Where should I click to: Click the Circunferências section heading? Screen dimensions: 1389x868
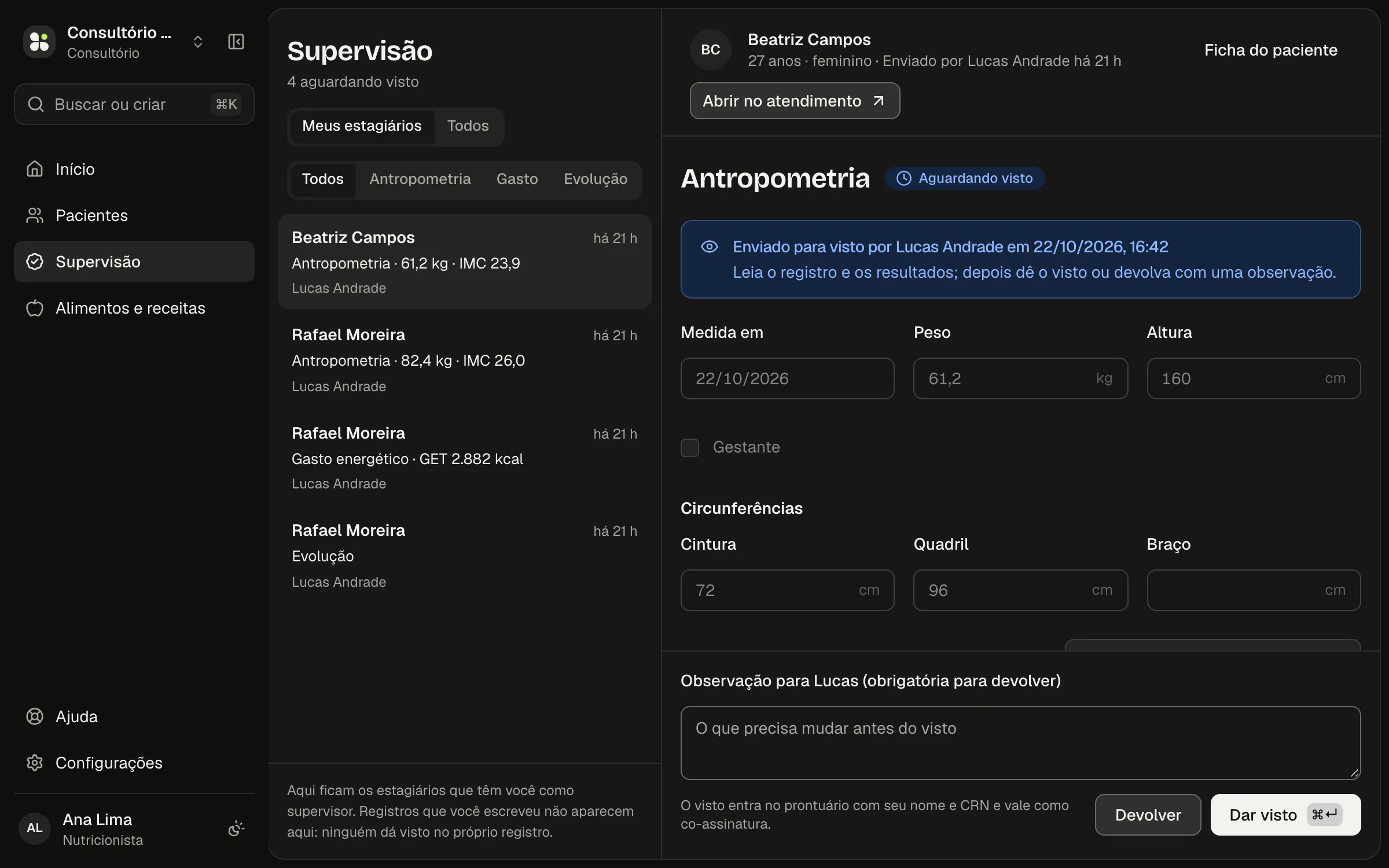741,508
